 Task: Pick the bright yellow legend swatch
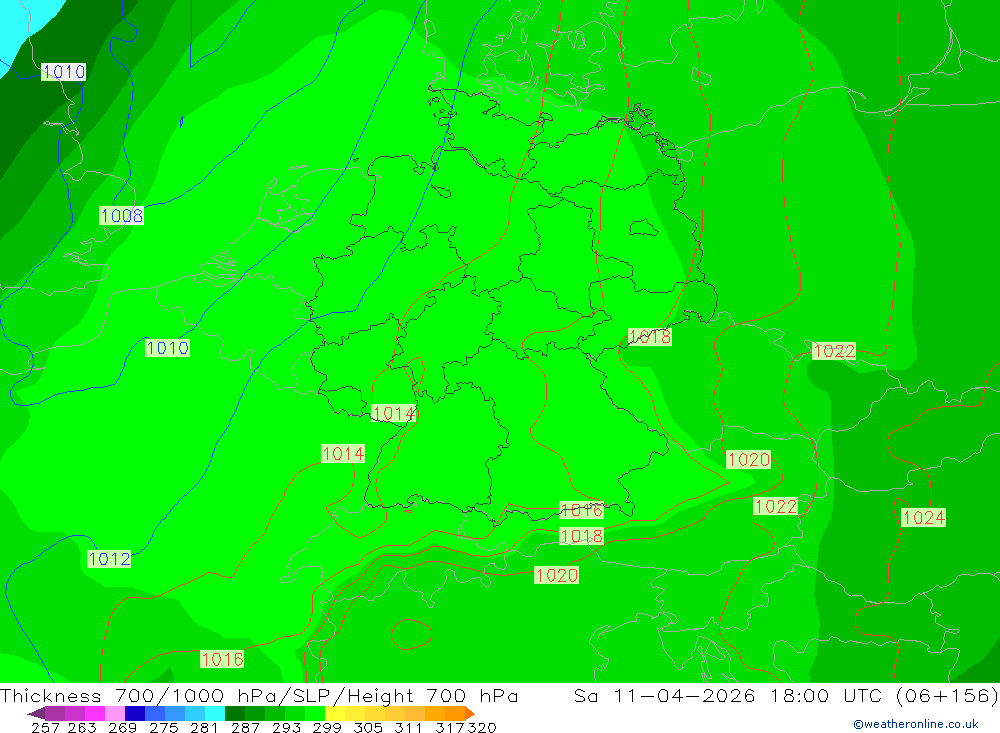tap(335, 713)
